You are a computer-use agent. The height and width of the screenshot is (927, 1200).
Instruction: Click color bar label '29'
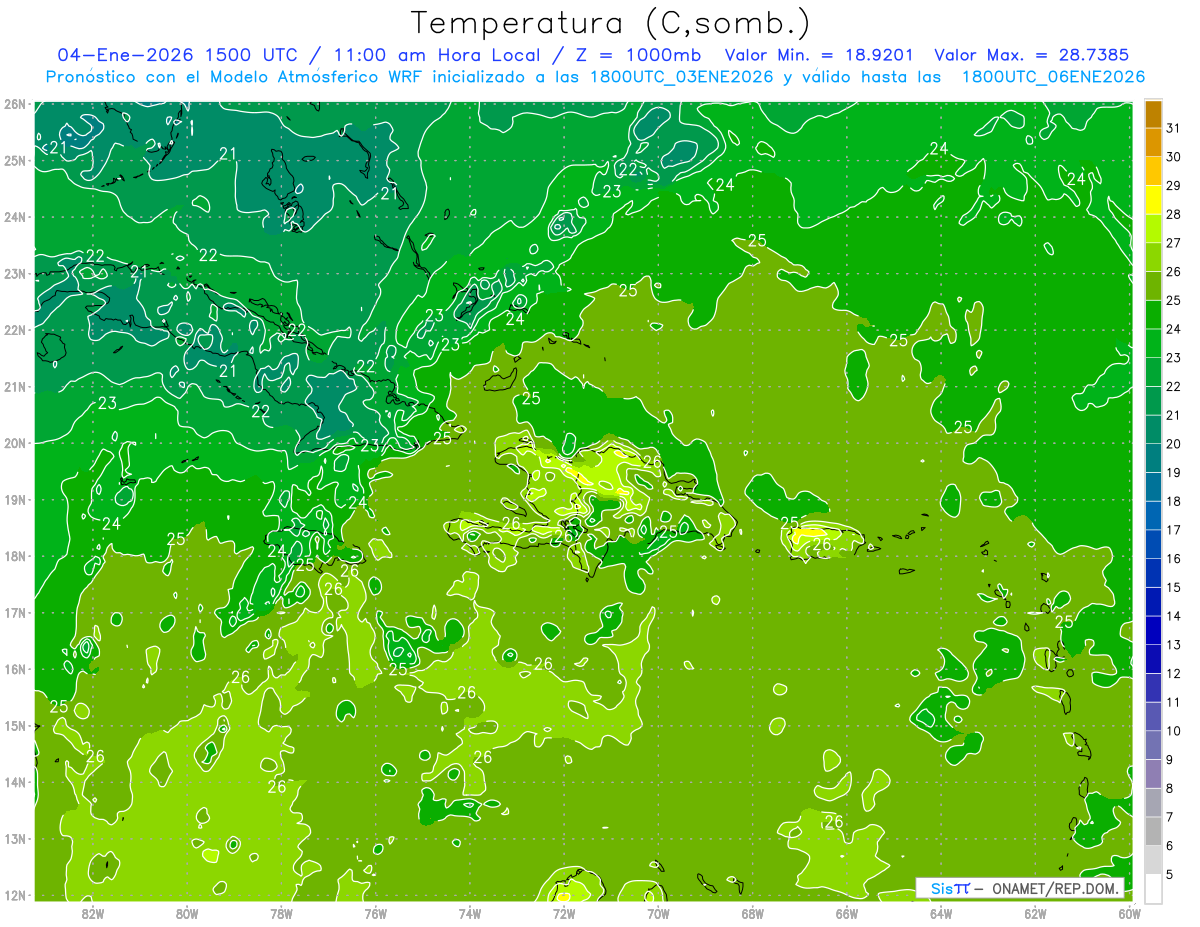(1174, 186)
